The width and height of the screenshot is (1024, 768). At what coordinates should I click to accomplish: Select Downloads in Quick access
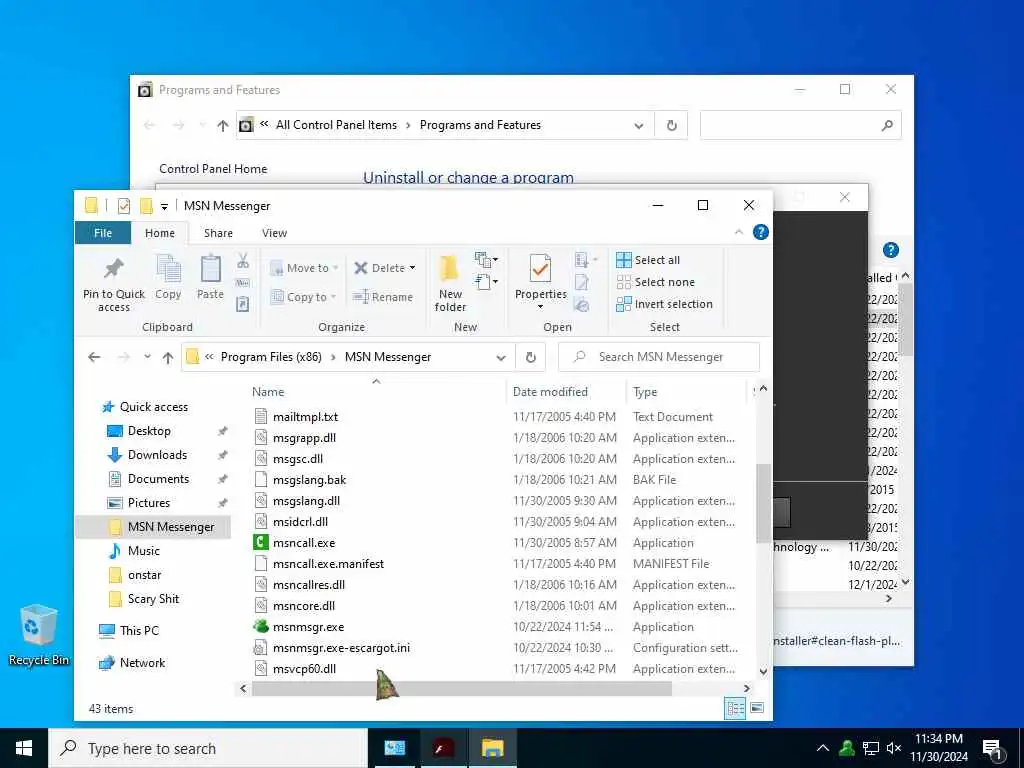157,455
